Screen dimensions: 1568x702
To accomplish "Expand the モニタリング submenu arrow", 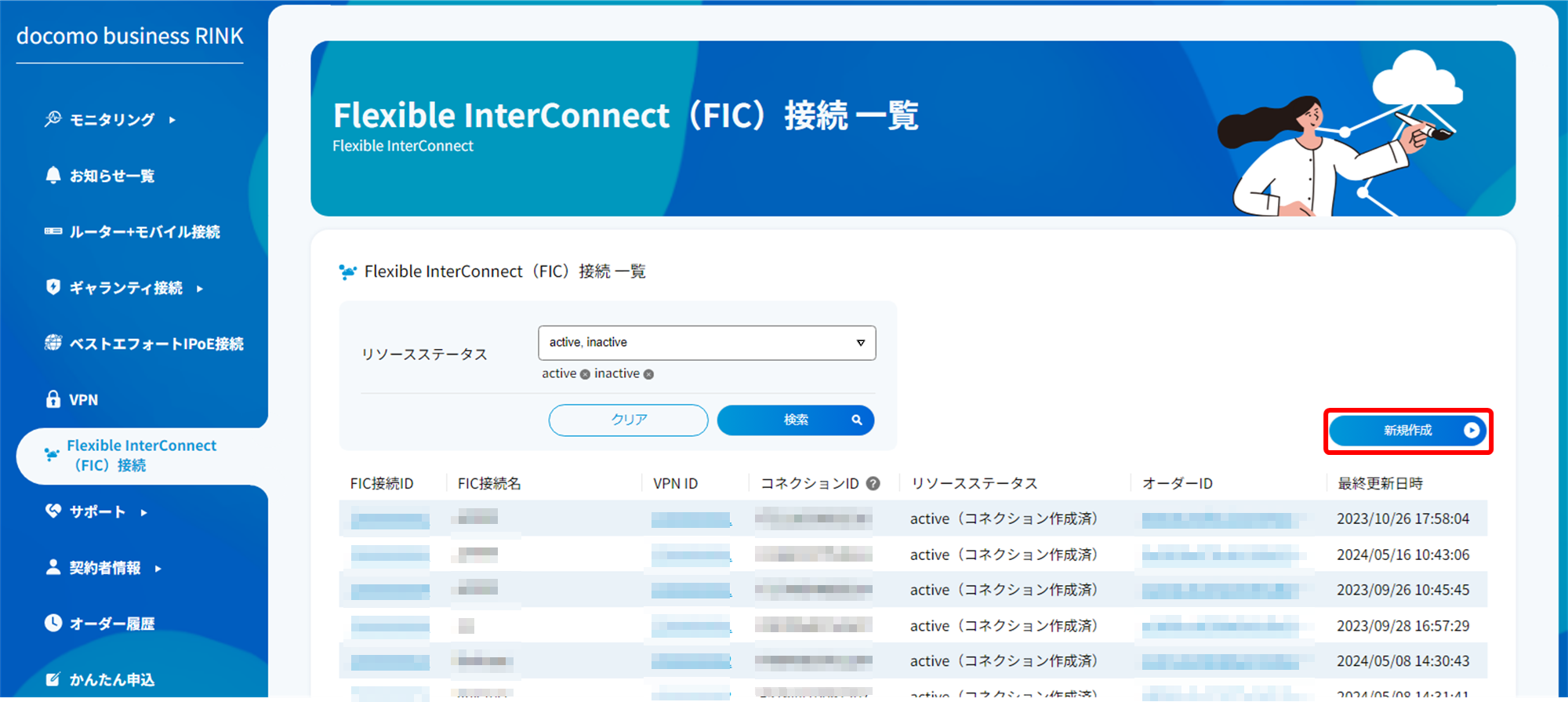I will point(172,120).
